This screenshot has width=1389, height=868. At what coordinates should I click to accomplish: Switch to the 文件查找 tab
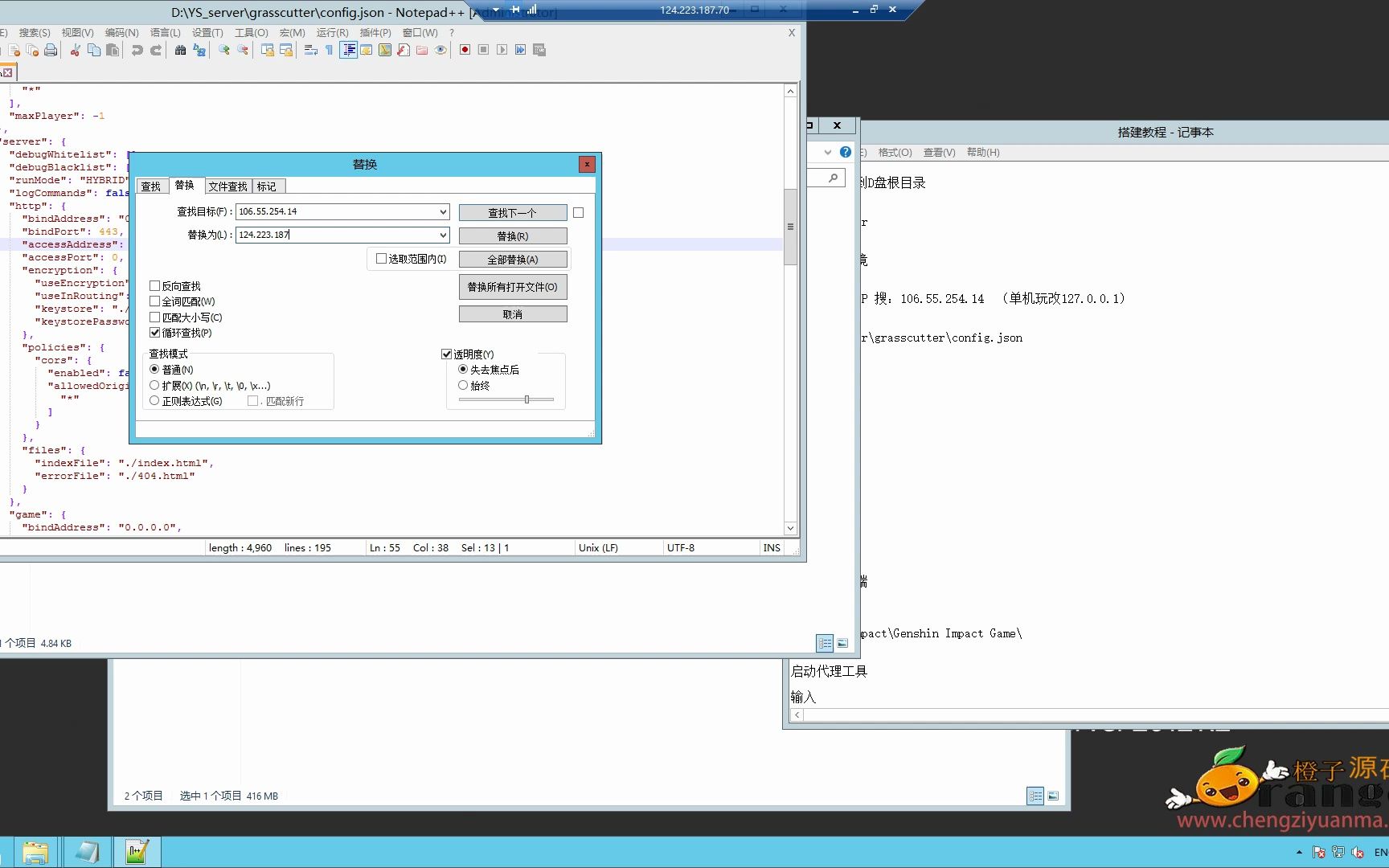pyautogui.click(x=228, y=186)
